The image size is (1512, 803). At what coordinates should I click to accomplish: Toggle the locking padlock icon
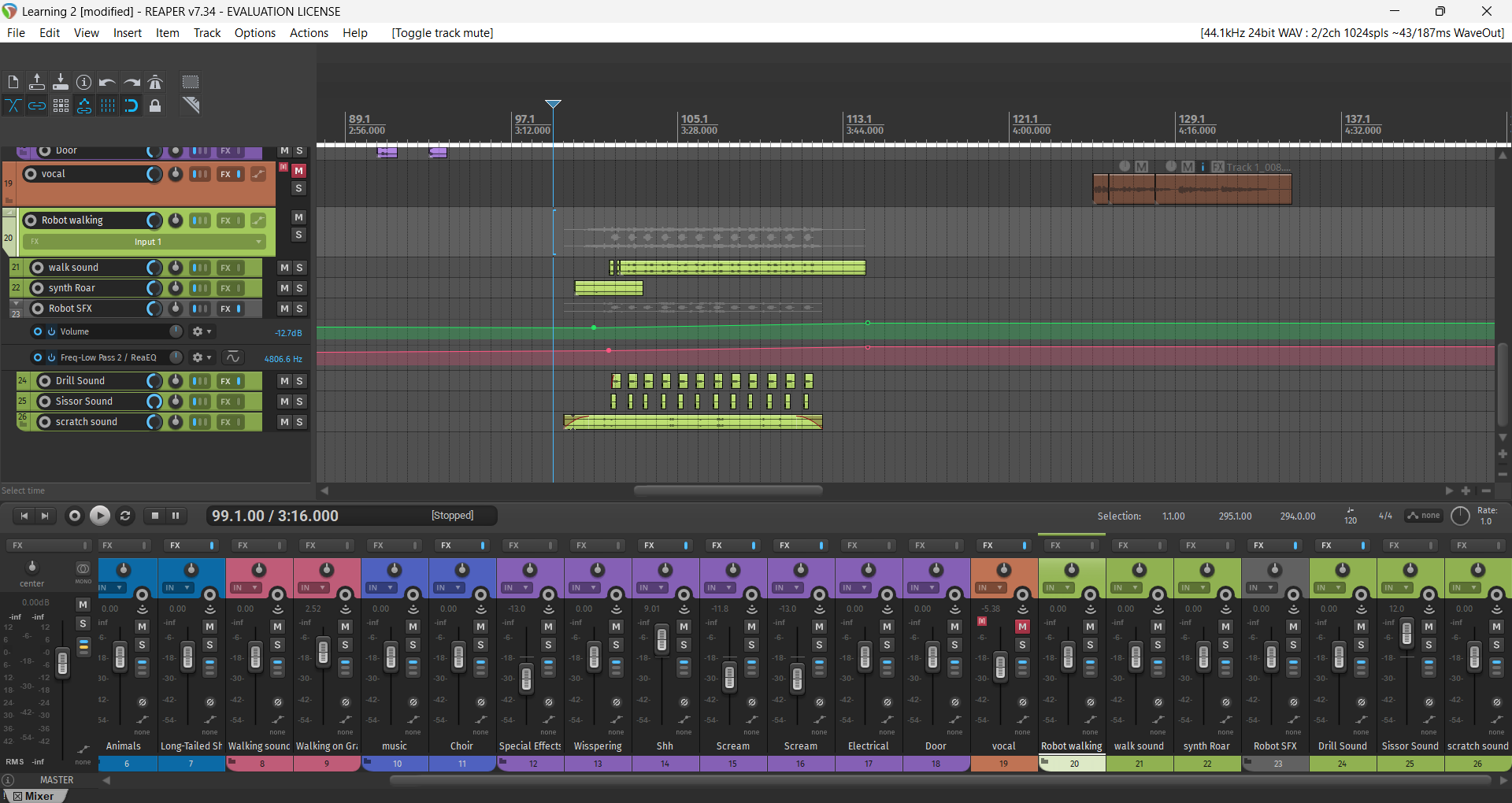[155, 105]
